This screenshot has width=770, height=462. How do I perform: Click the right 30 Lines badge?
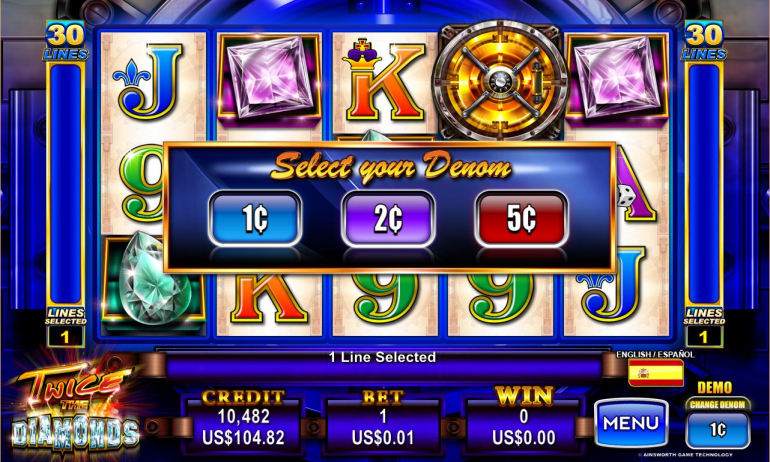coord(704,41)
